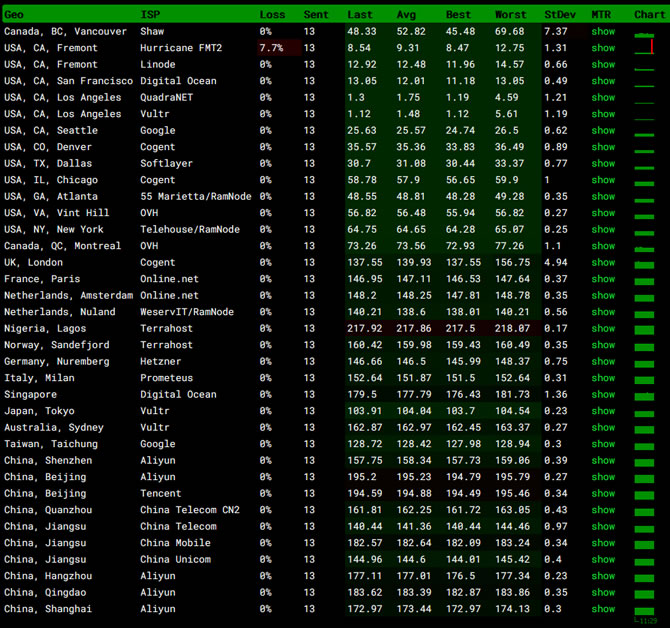Screen dimensions: 670x628
Task: Click the Loss column header
Action: coord(272,15)
